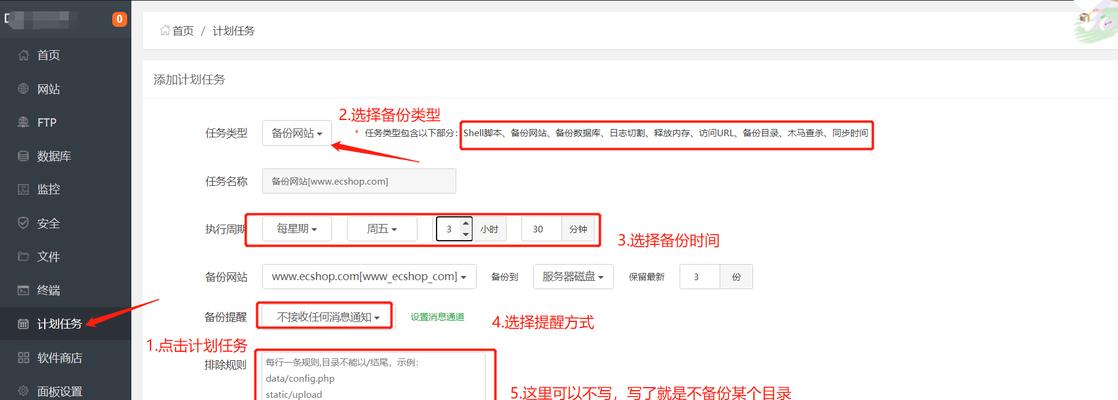1118x400 pixels.
Task: Click the minute input field showing 30
Action: 542,229
